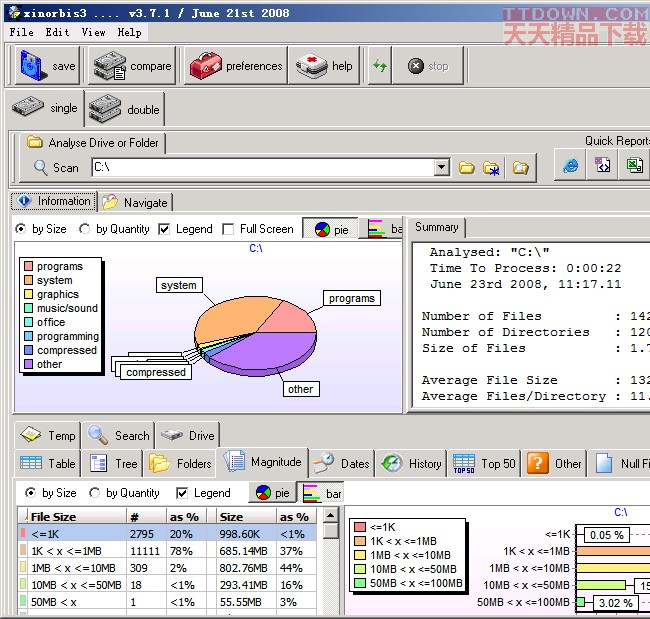Select upper by Quantity radio button
Image resolution: width=650 pixels, height=619 pixels.
tap(84, 228)
